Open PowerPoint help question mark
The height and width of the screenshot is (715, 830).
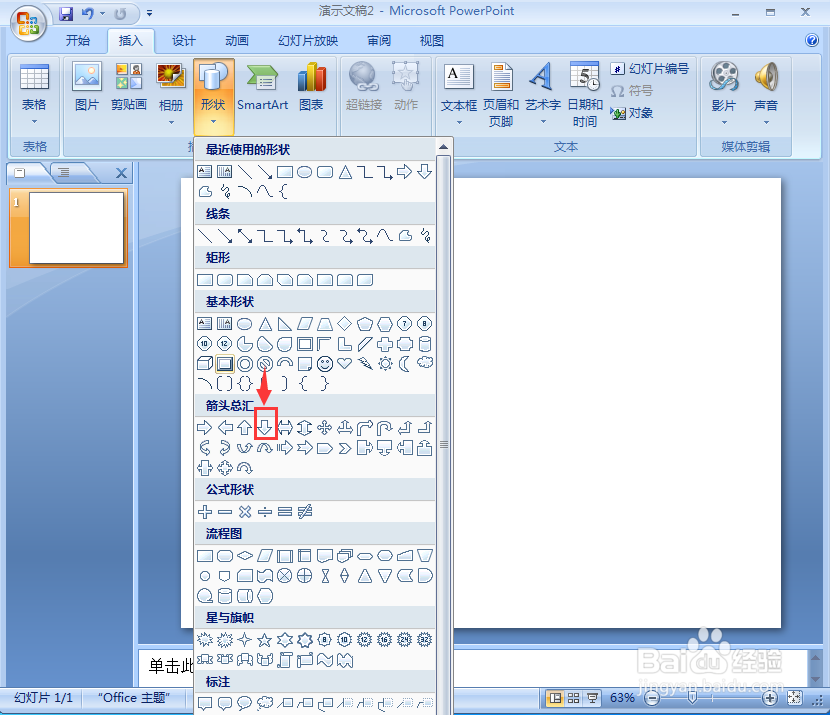point(811,40)
